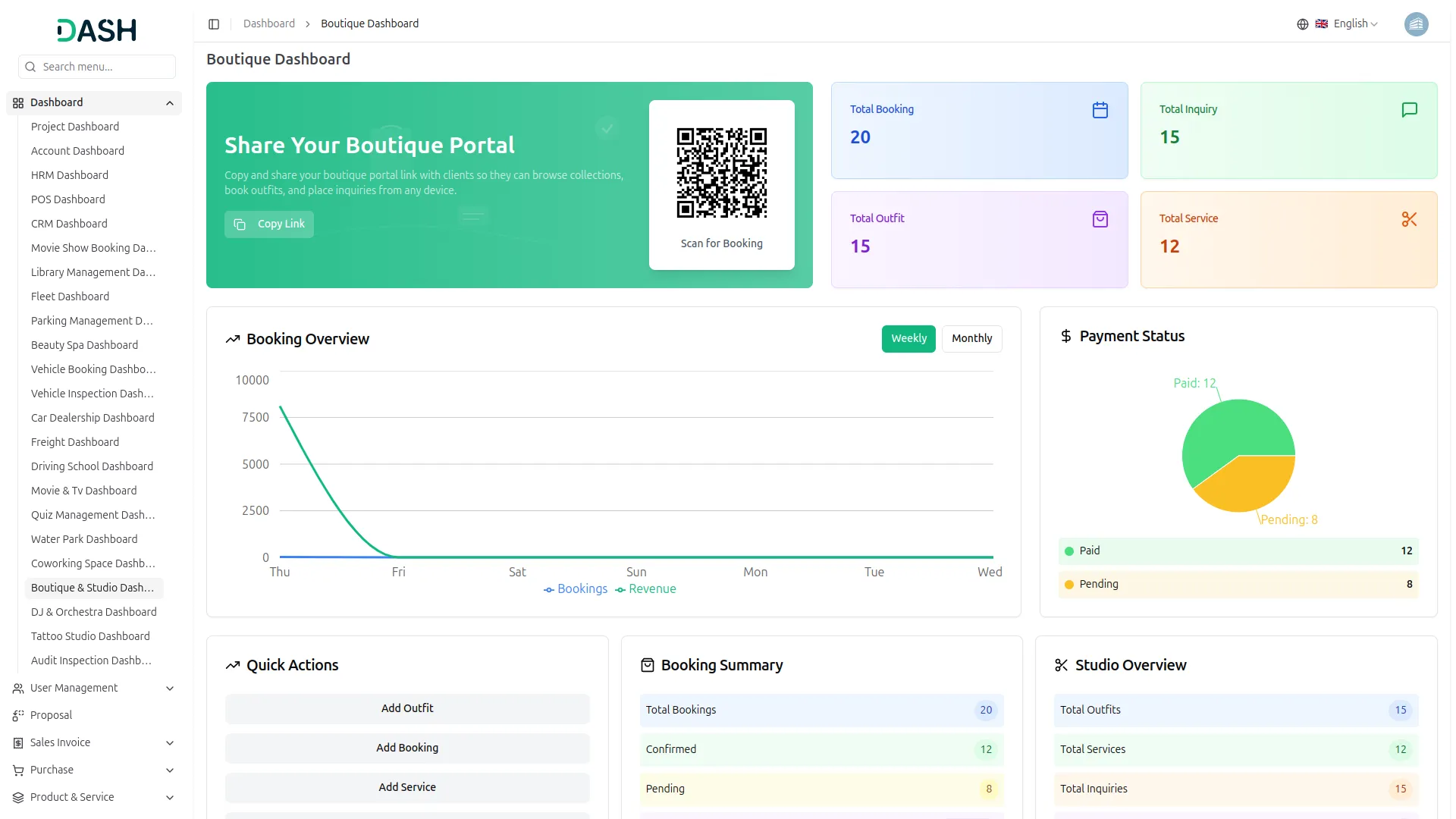Click the Add Service button
This screenshot has width=1456, height=819.
[x=407, y=787]
